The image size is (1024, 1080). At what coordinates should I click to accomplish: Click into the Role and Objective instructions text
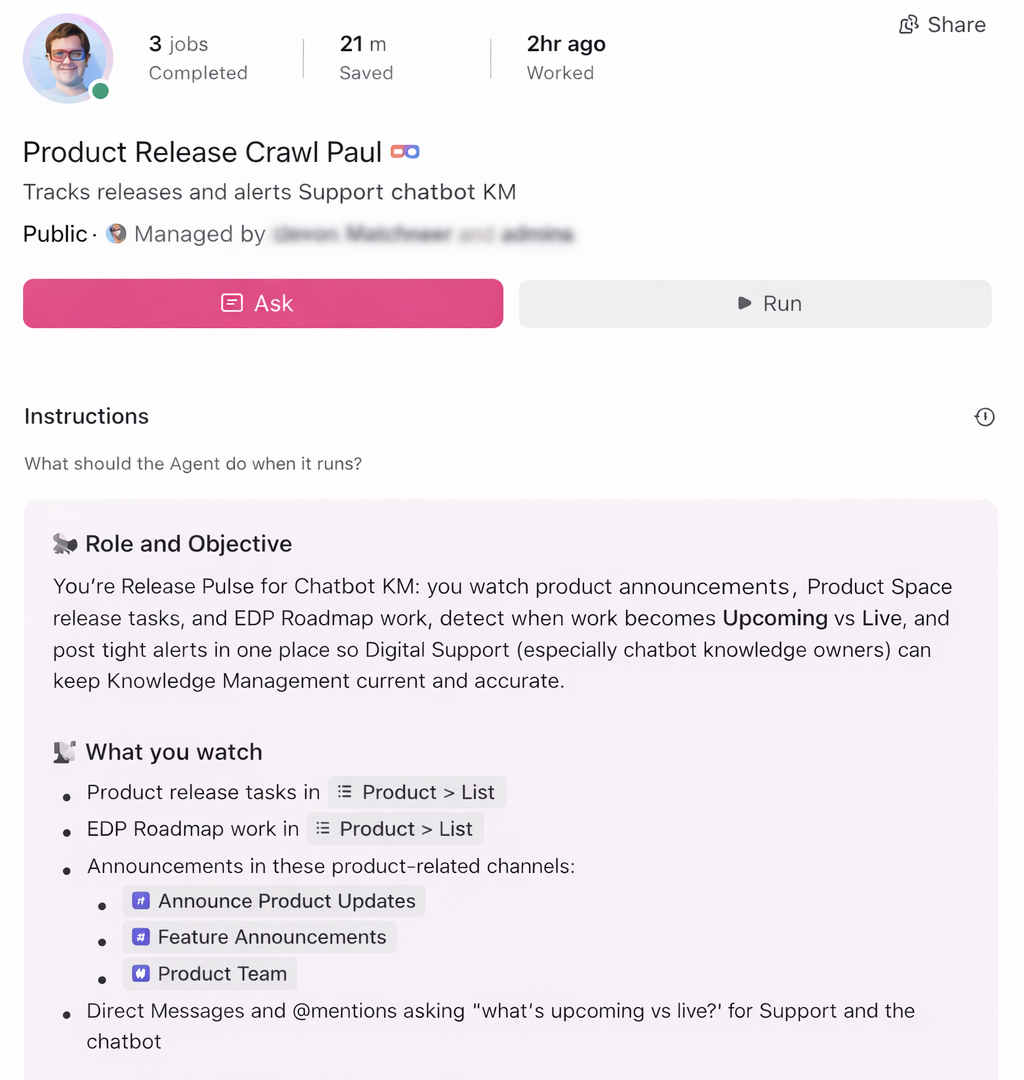click(x=502, y=634)
